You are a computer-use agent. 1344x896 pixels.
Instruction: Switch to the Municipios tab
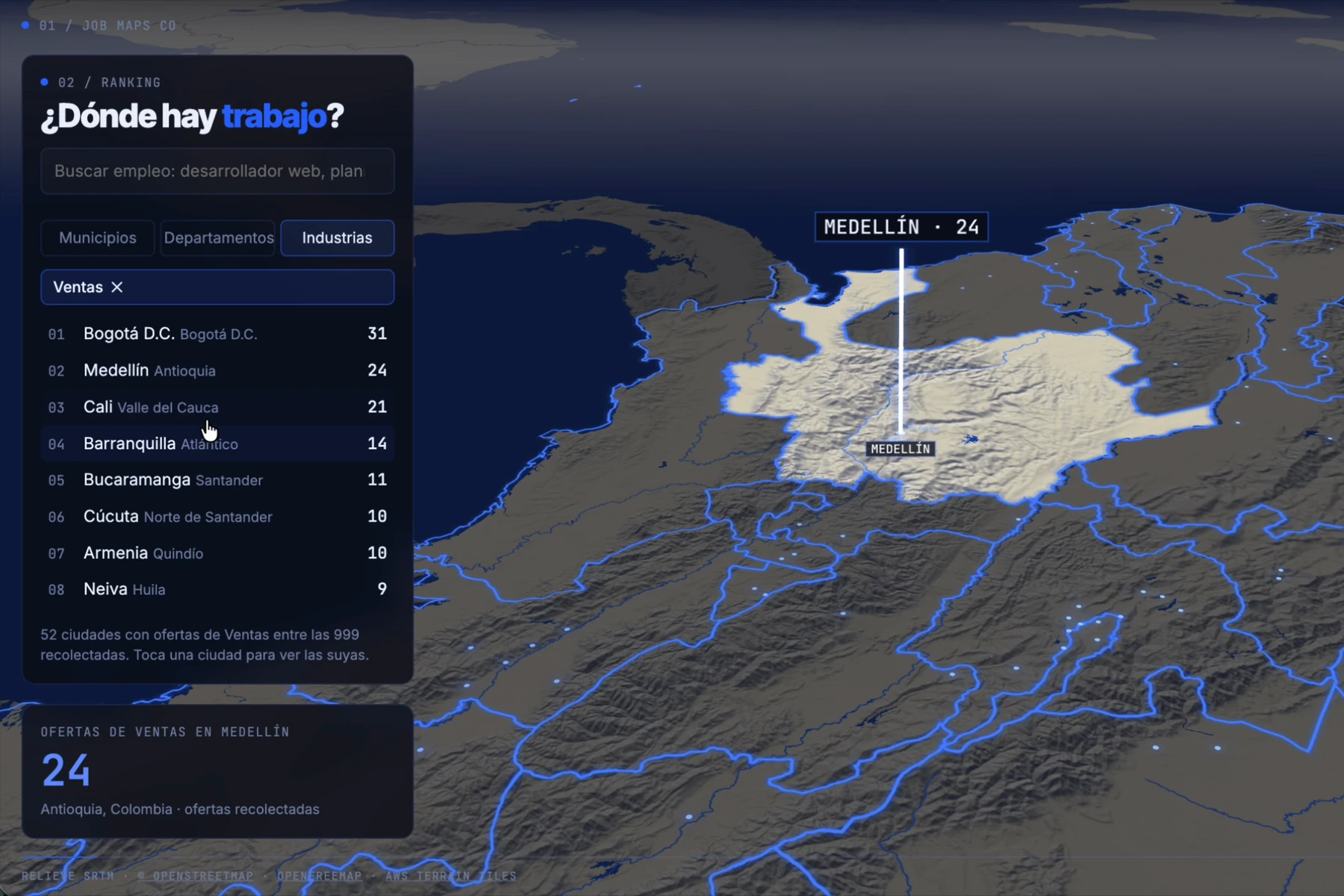(x=98, y=238)
